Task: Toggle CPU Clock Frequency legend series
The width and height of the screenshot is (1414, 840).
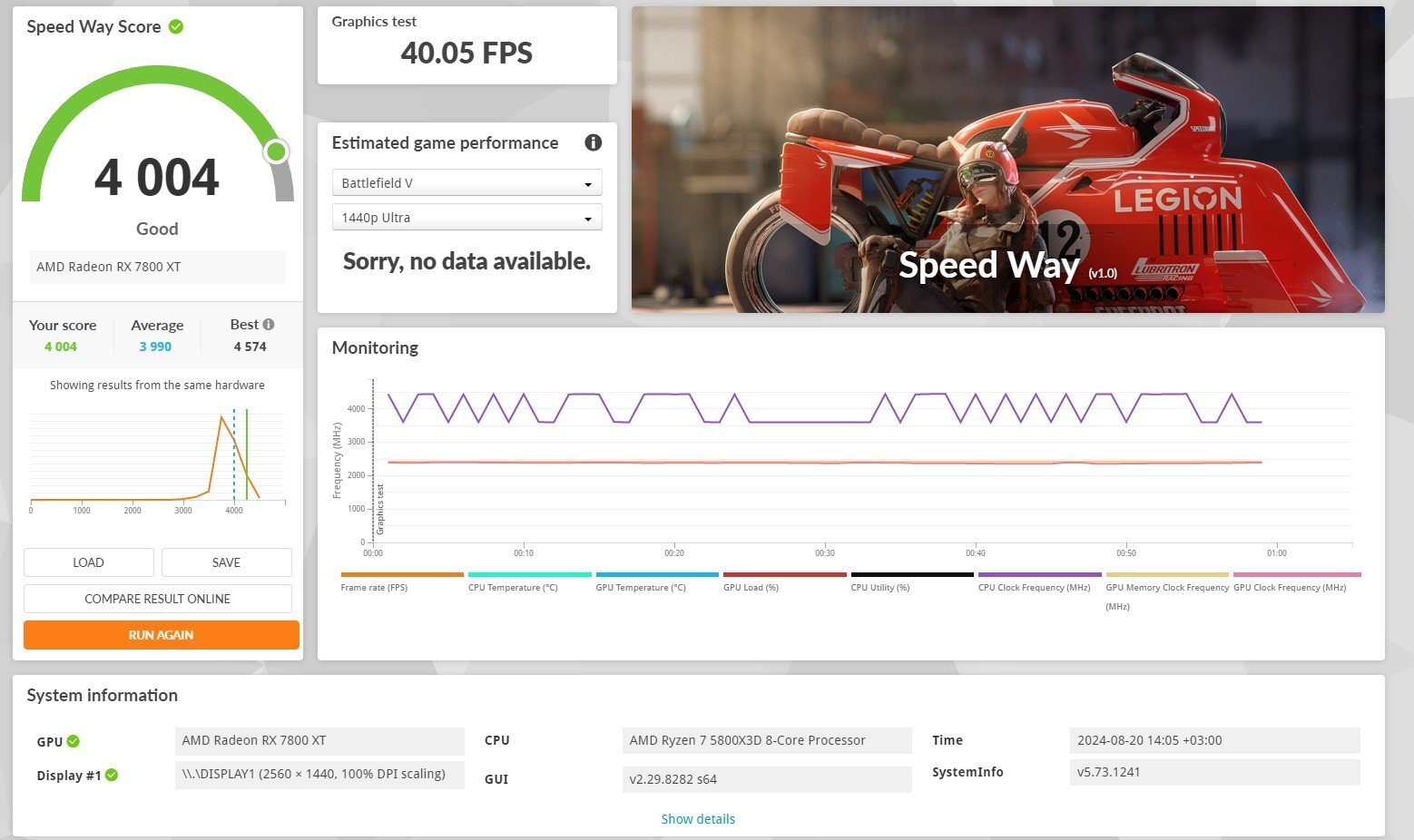Action: pos(1040,581)
